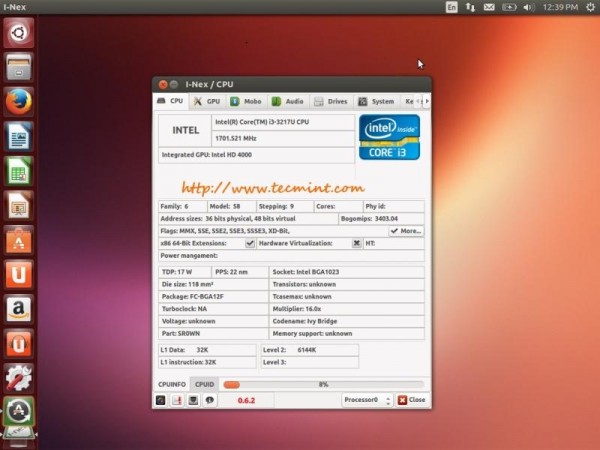The image size is (600, 450).
Task: Select the CPUID sub-tab
Action: coord(205,384)
